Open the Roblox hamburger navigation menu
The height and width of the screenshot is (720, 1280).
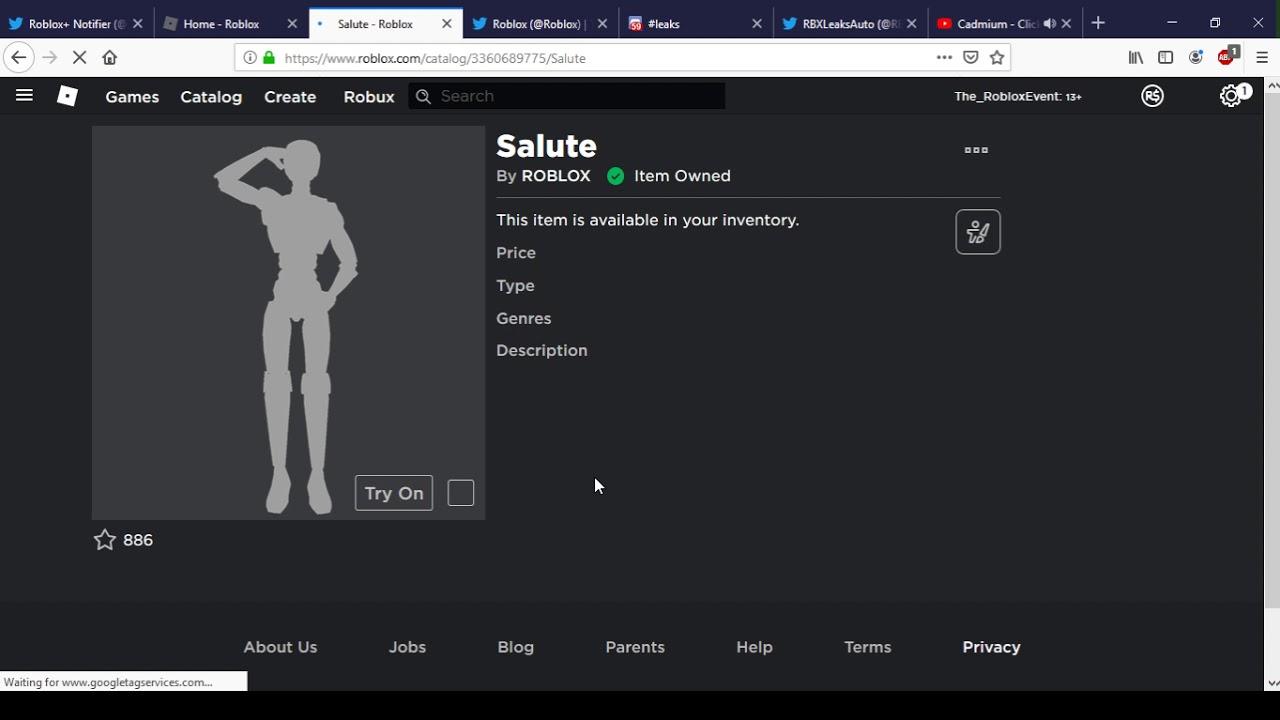[x=24, y=96]
